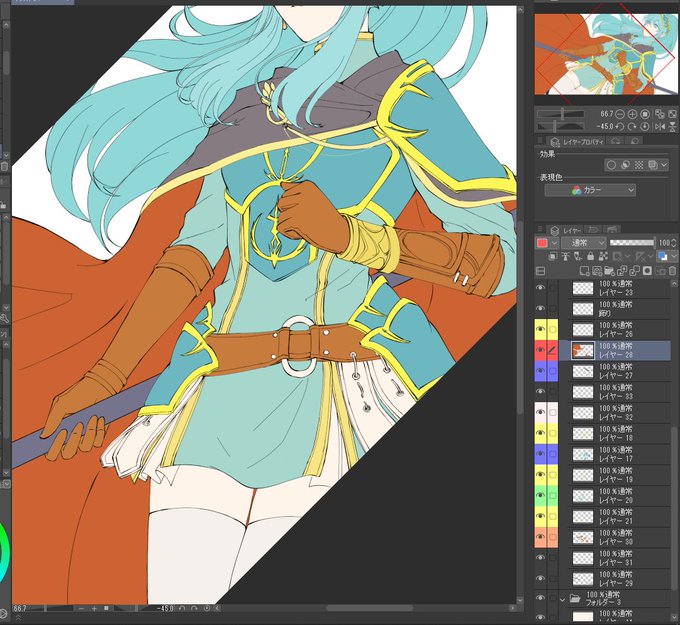Open the last tab in layer panel
The image size is (680, 625).
pyautogui.click(x=611, y=229)
